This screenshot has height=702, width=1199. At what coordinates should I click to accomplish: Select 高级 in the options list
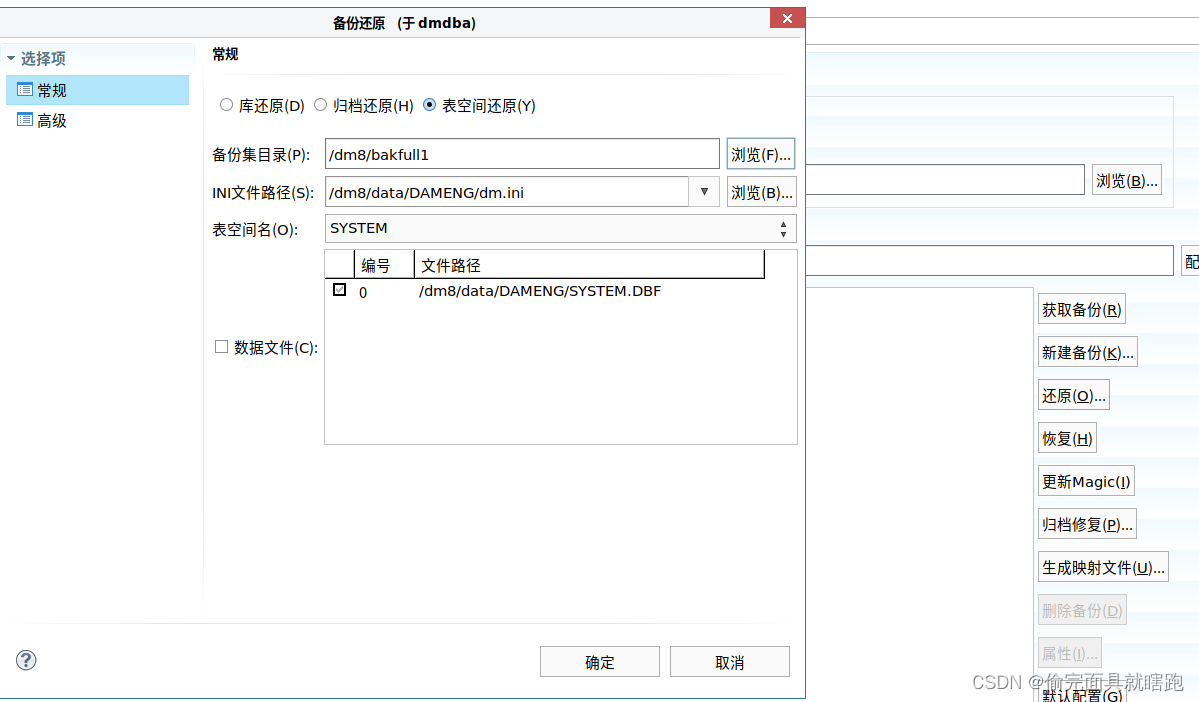(x=97, y=120)
